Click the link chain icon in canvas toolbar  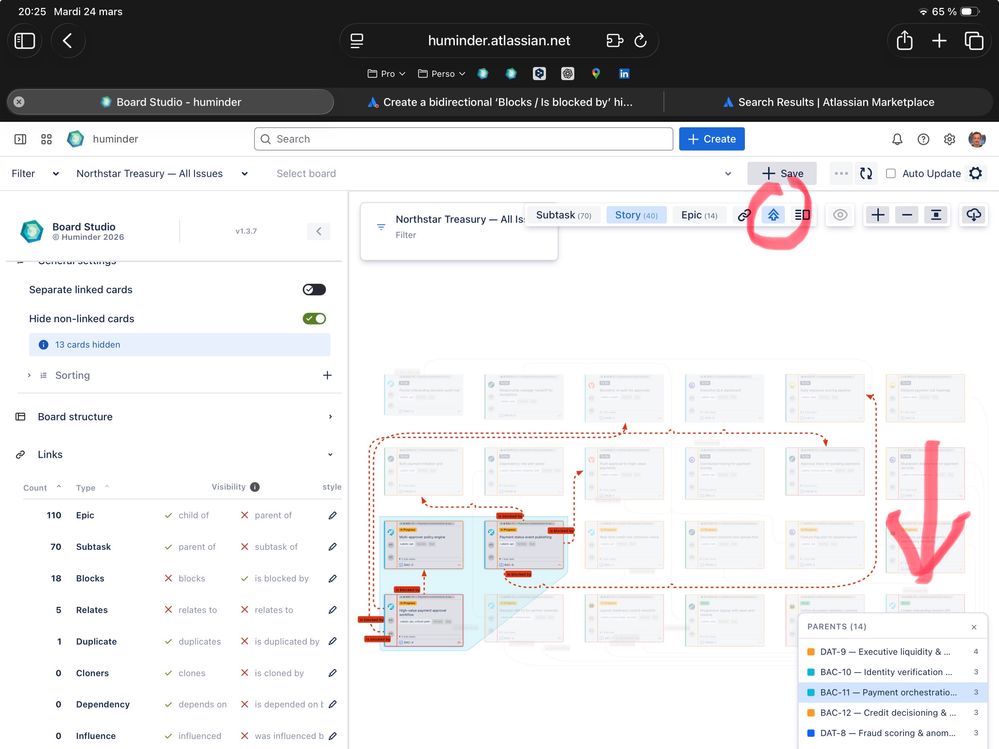coord(744,215)
